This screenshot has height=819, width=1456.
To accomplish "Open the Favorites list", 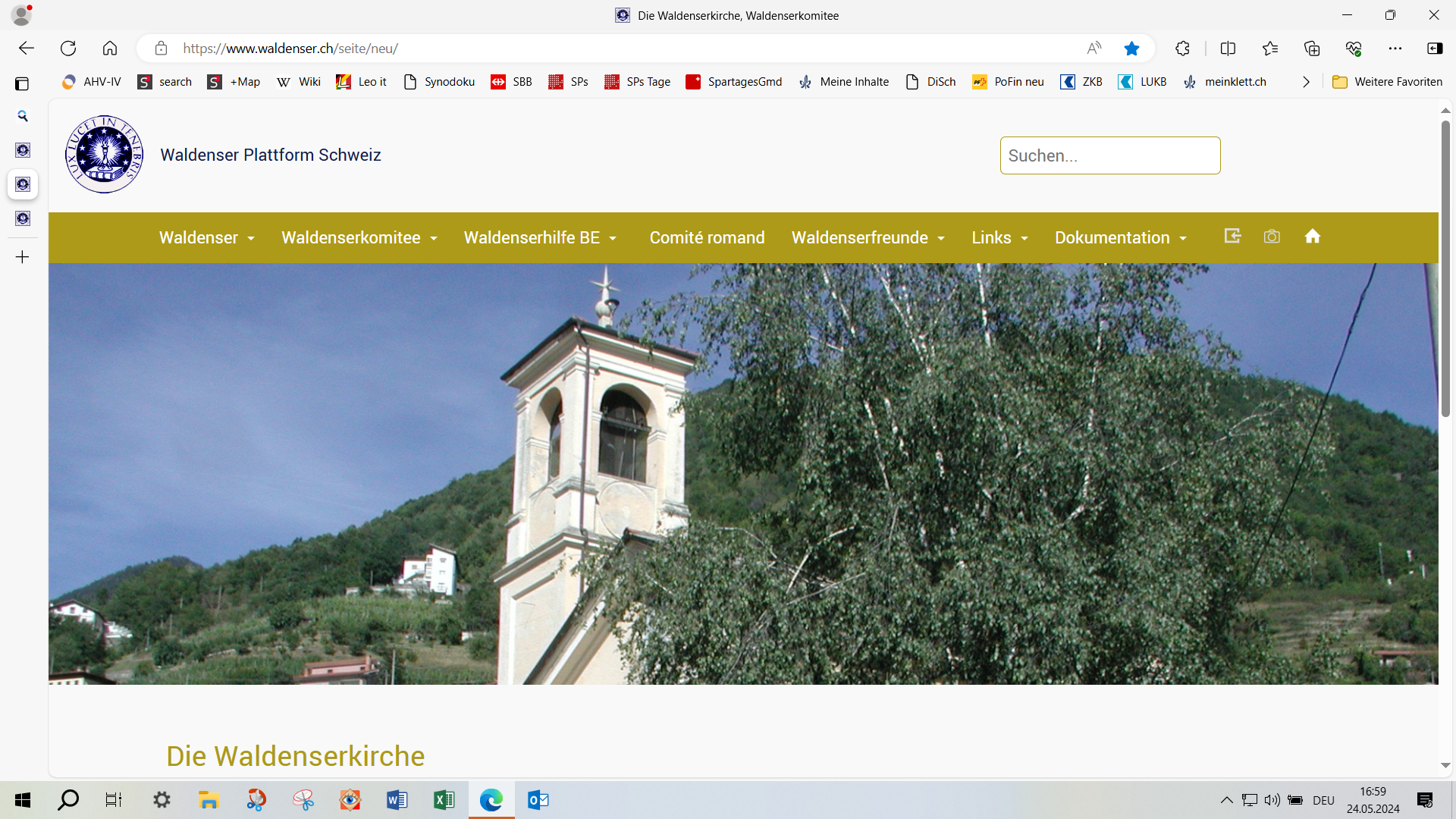I will [x=1270, y=49].
